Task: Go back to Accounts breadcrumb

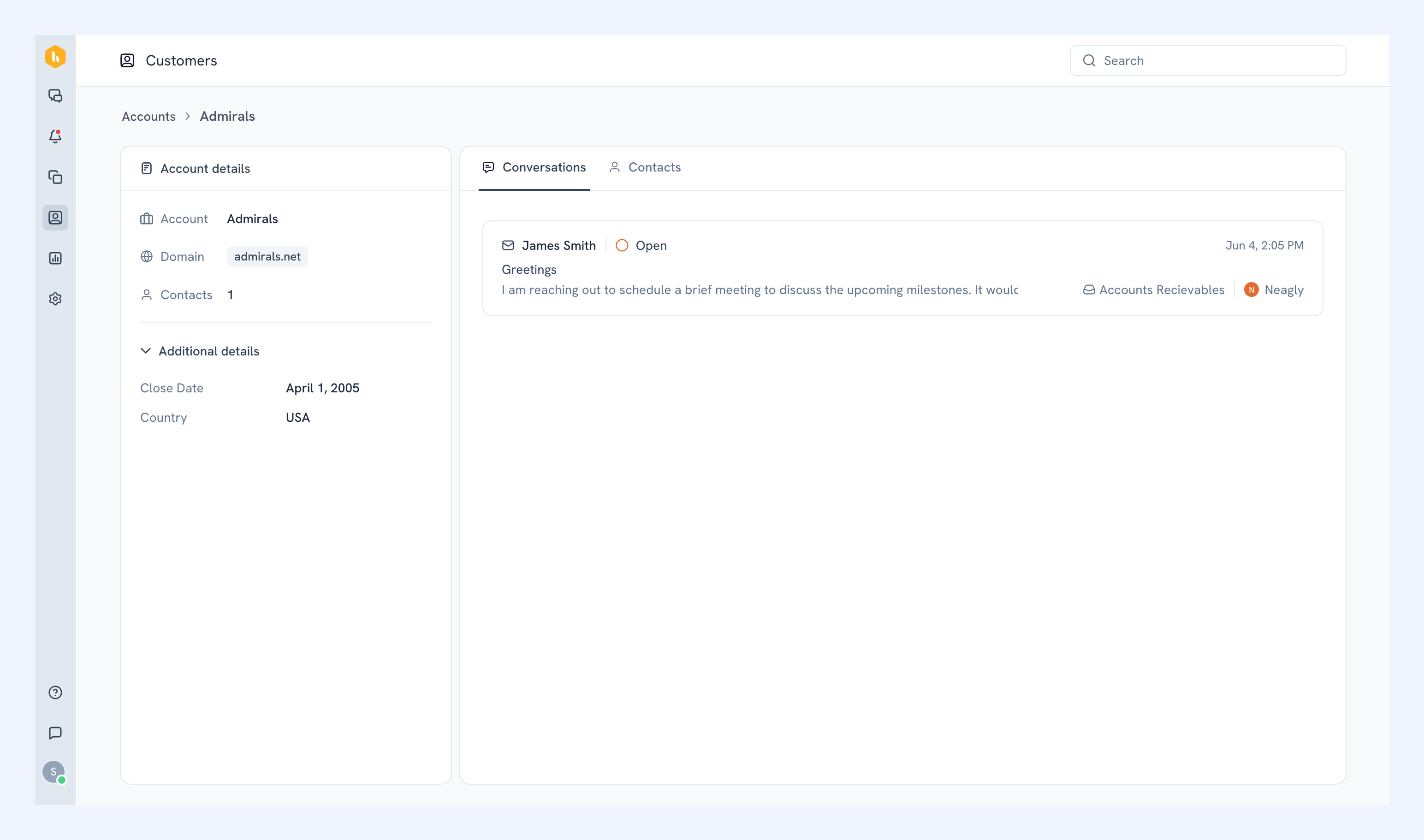Action: point(148,116)
